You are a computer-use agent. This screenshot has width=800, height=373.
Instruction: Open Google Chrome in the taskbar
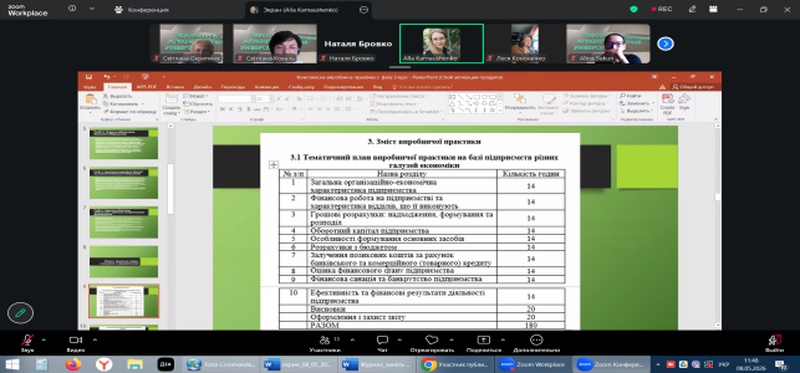click(x=455, y=365)
